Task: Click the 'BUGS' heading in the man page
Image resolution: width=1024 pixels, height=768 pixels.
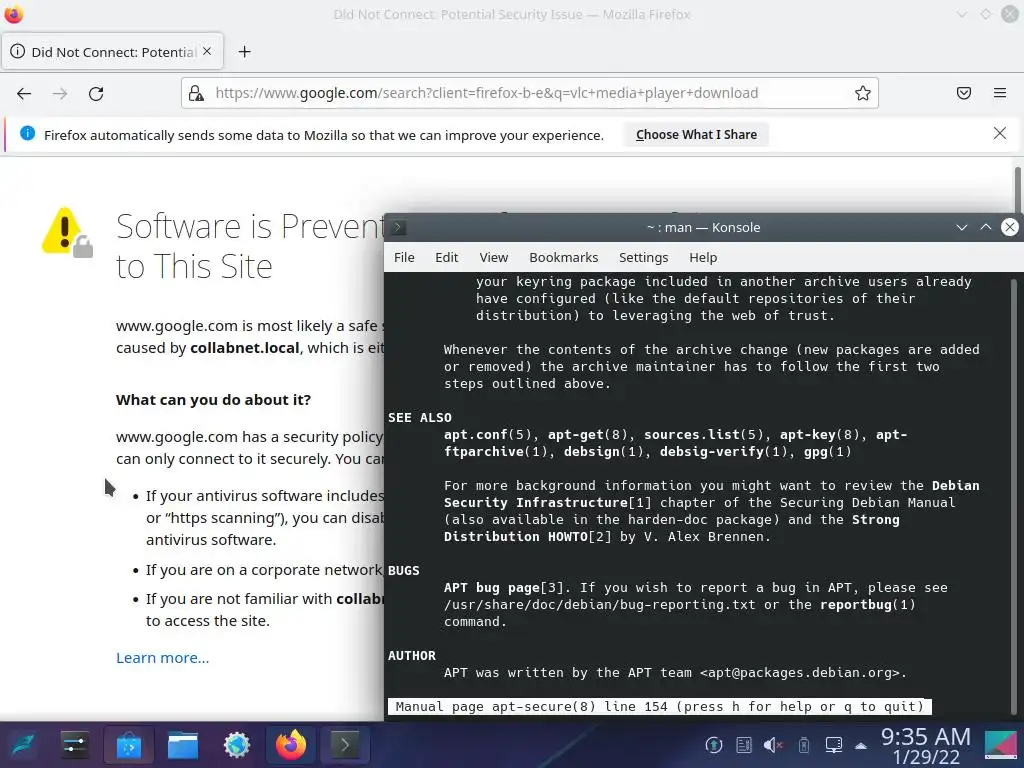Action: [404, 571]
